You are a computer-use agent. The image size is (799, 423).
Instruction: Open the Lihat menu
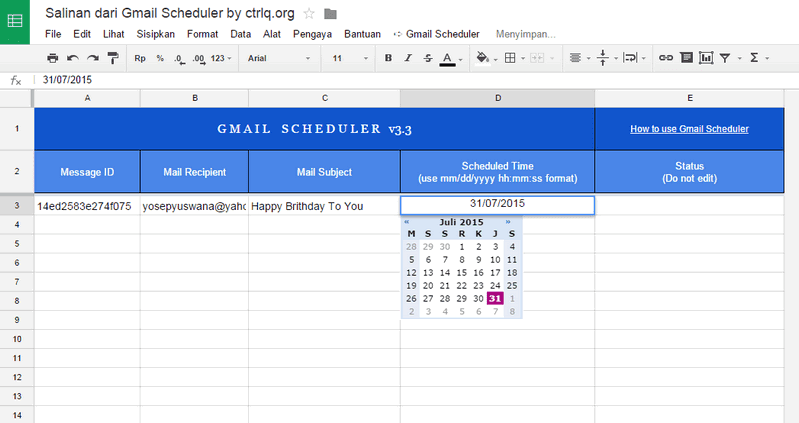113,34
